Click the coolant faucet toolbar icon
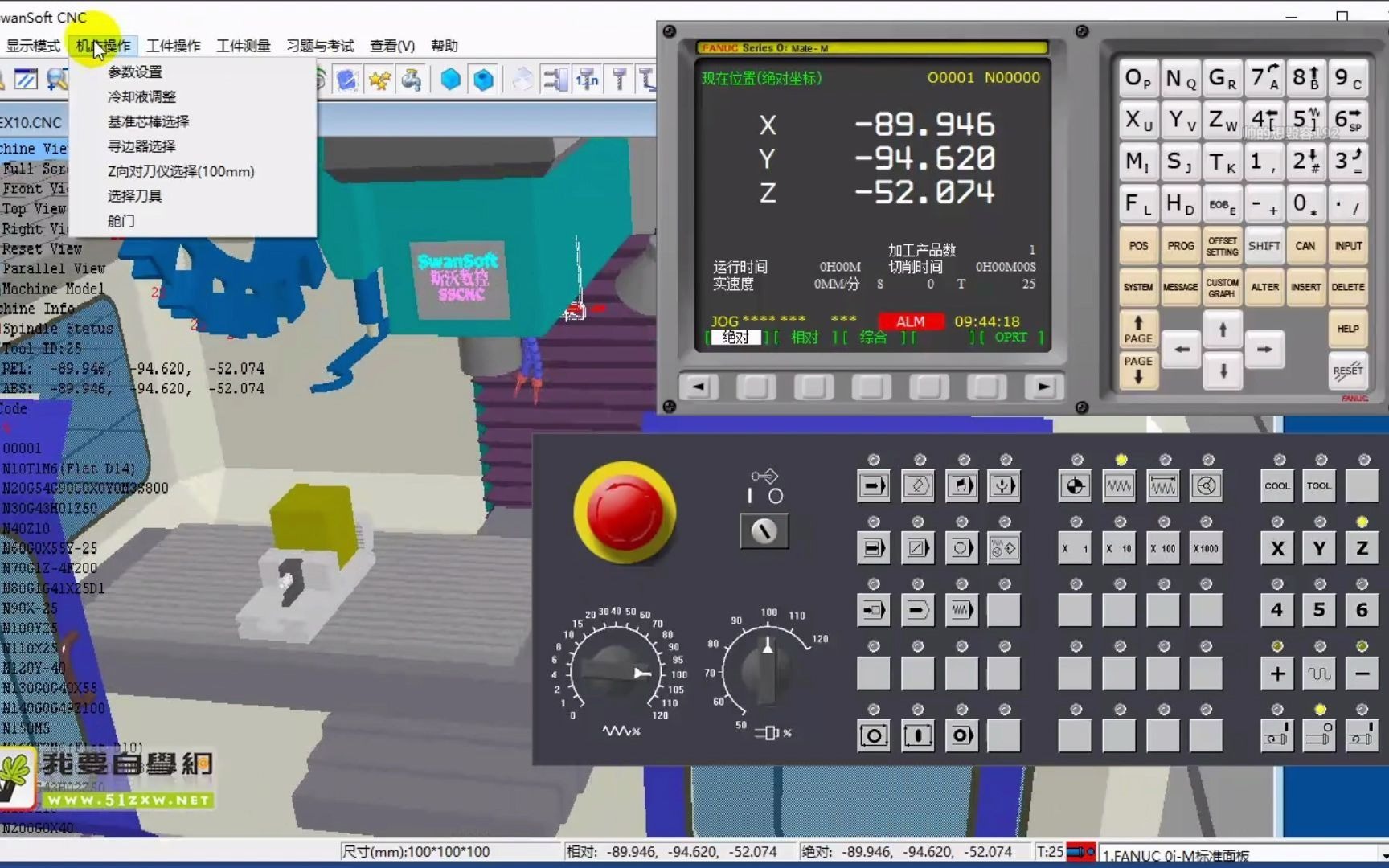This screenshot has height=868, width=1389. point(412,80)
